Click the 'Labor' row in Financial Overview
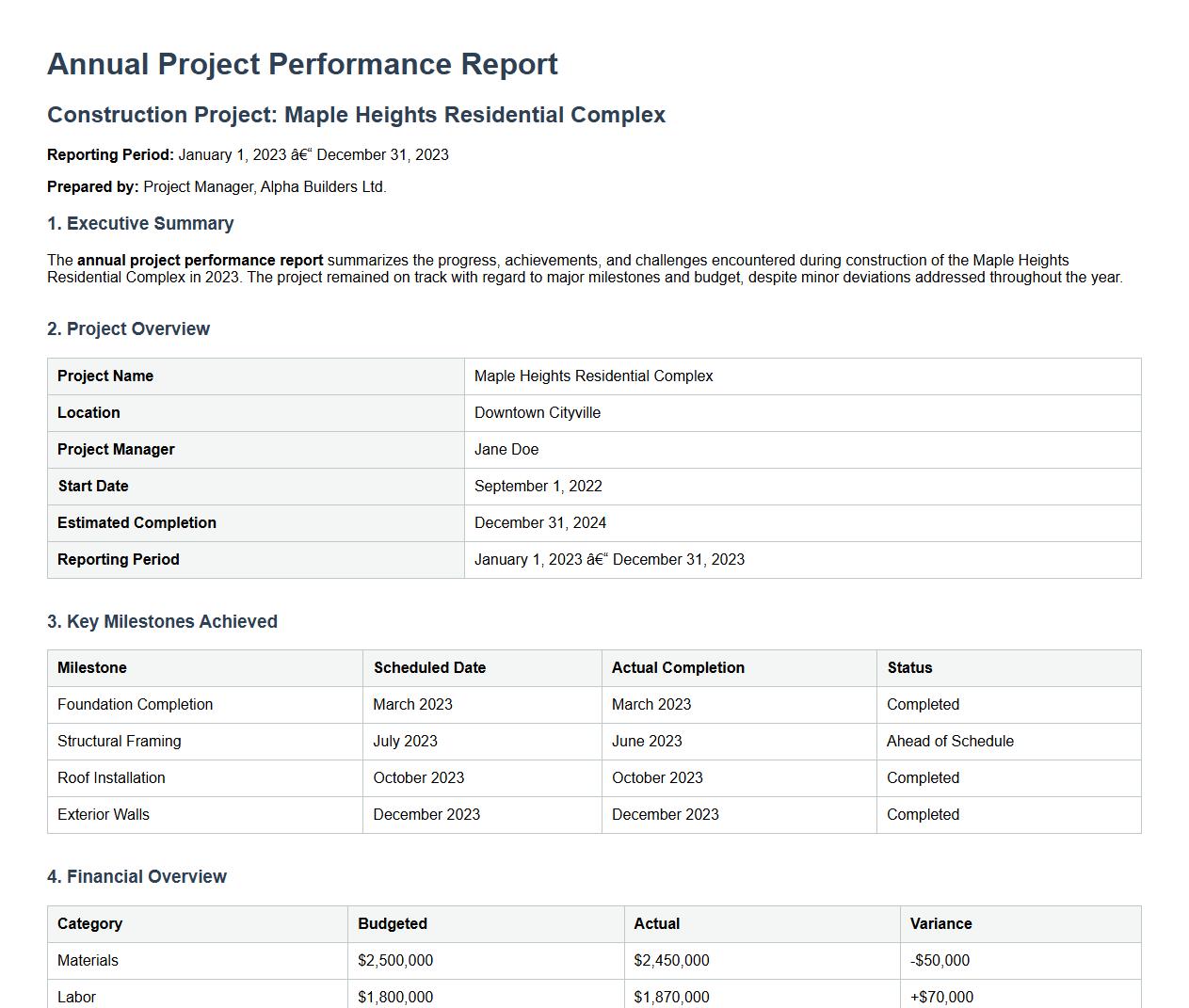 click(x=78, y=996)
